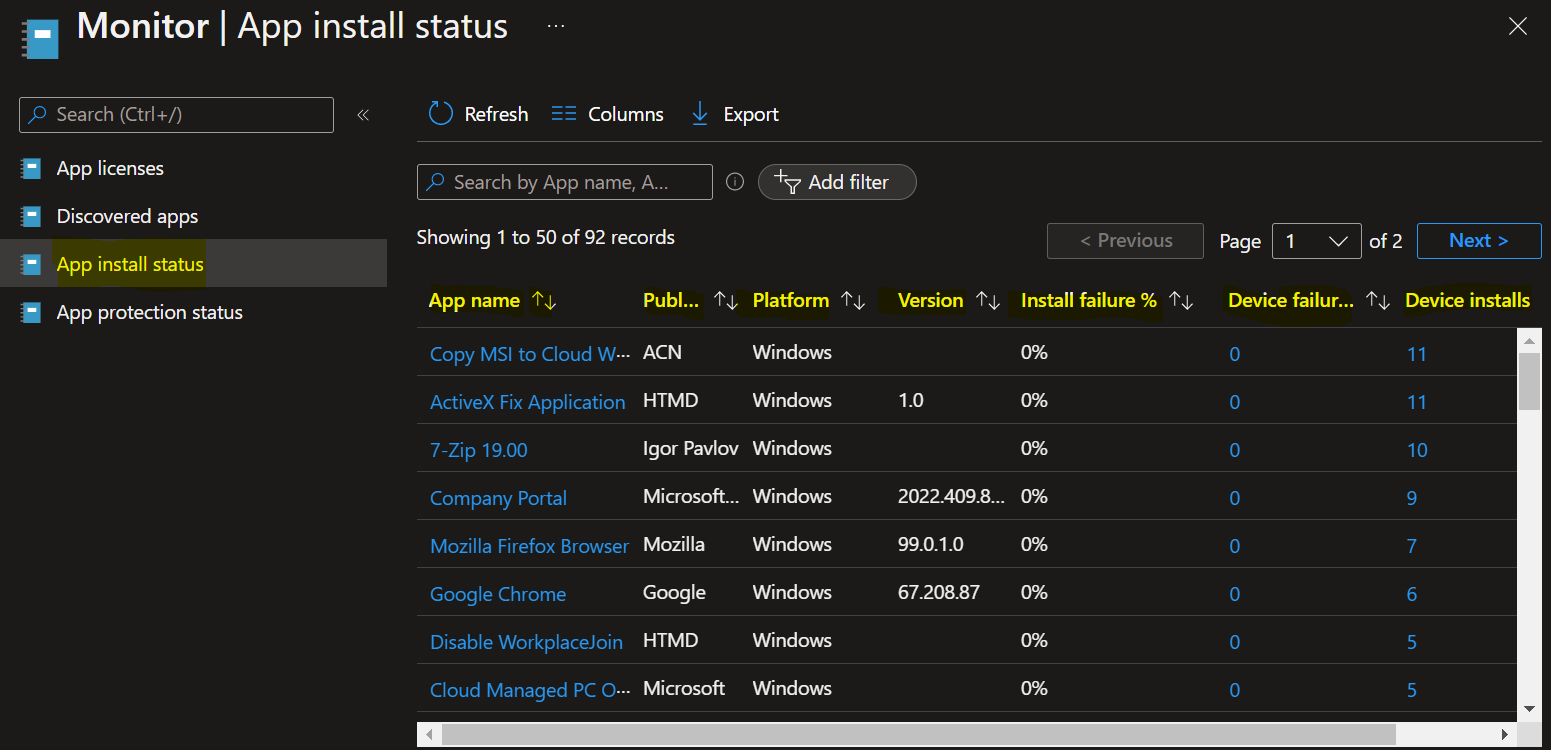Open the Page number dropdown

(1316, 241)
